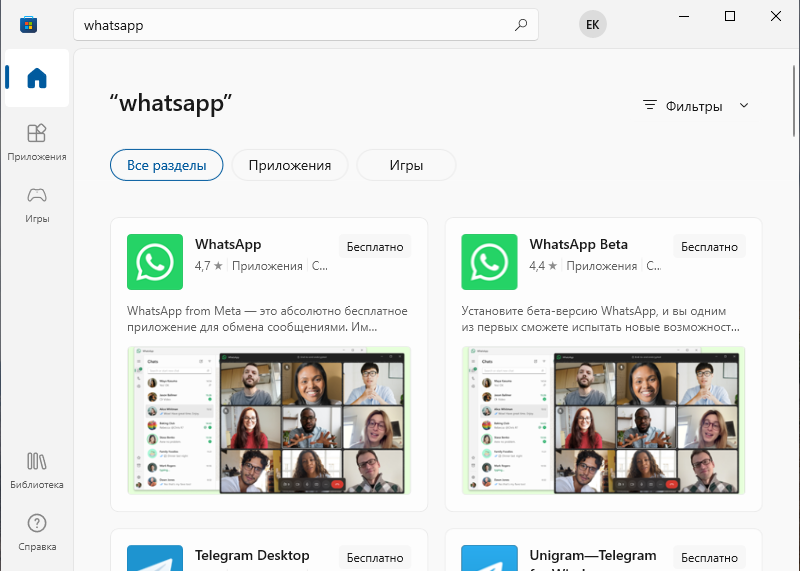Select the Все разделы tab
This screenshot has width=800, height=571.
[x=166, y=165]
